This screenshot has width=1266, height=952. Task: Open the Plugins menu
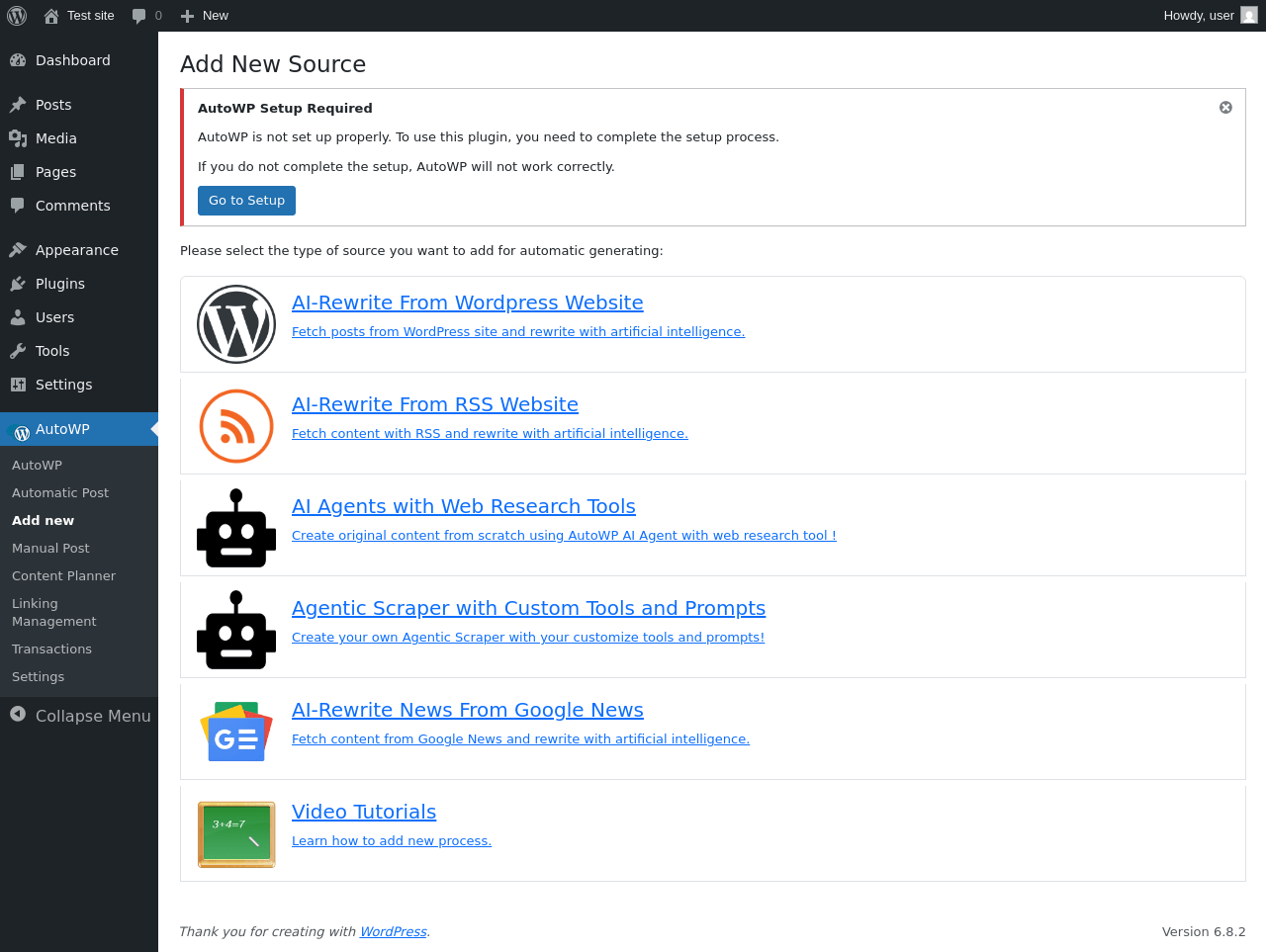(x=60, y=284)
